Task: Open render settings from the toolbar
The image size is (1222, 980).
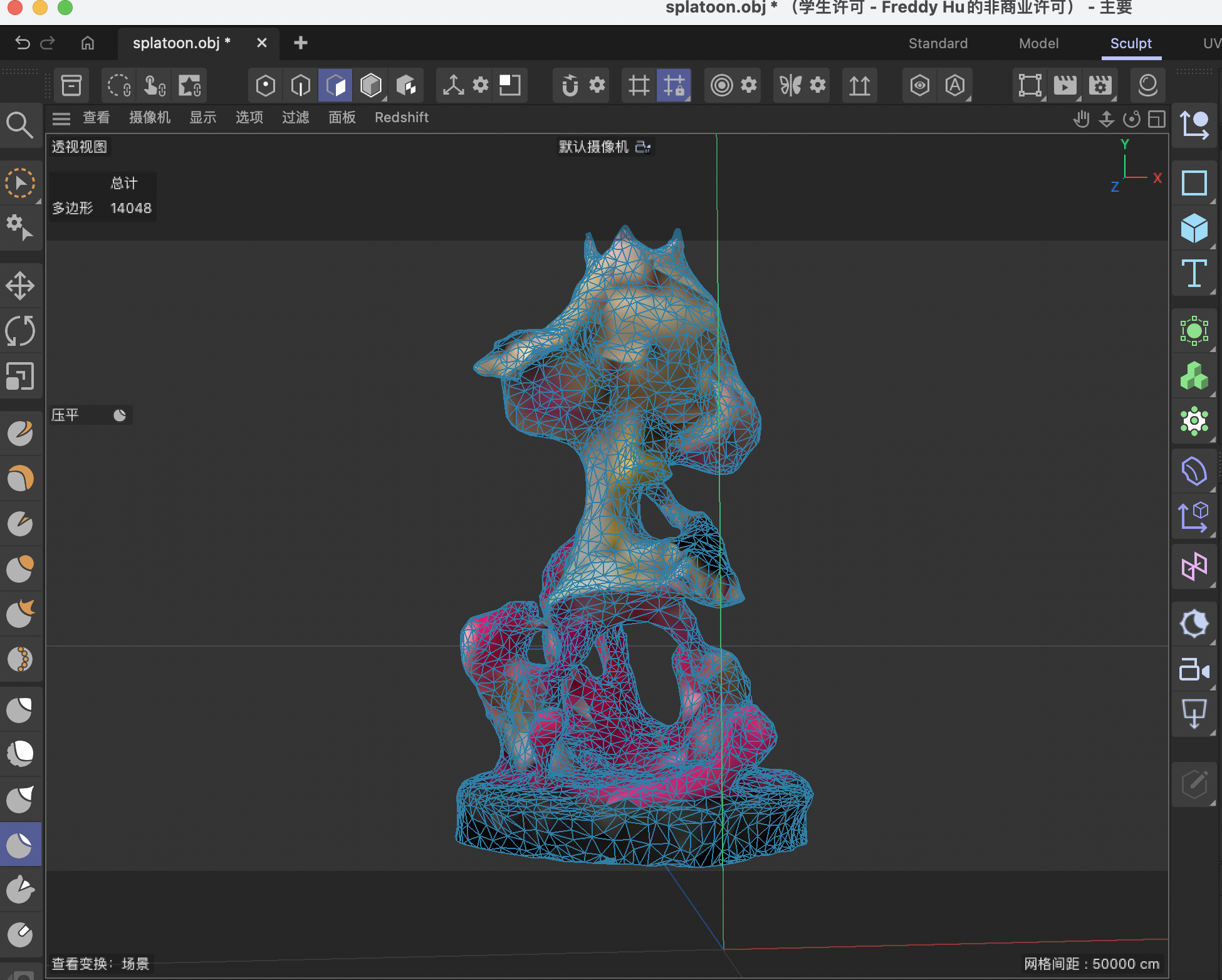Action: coord(1100,85)
